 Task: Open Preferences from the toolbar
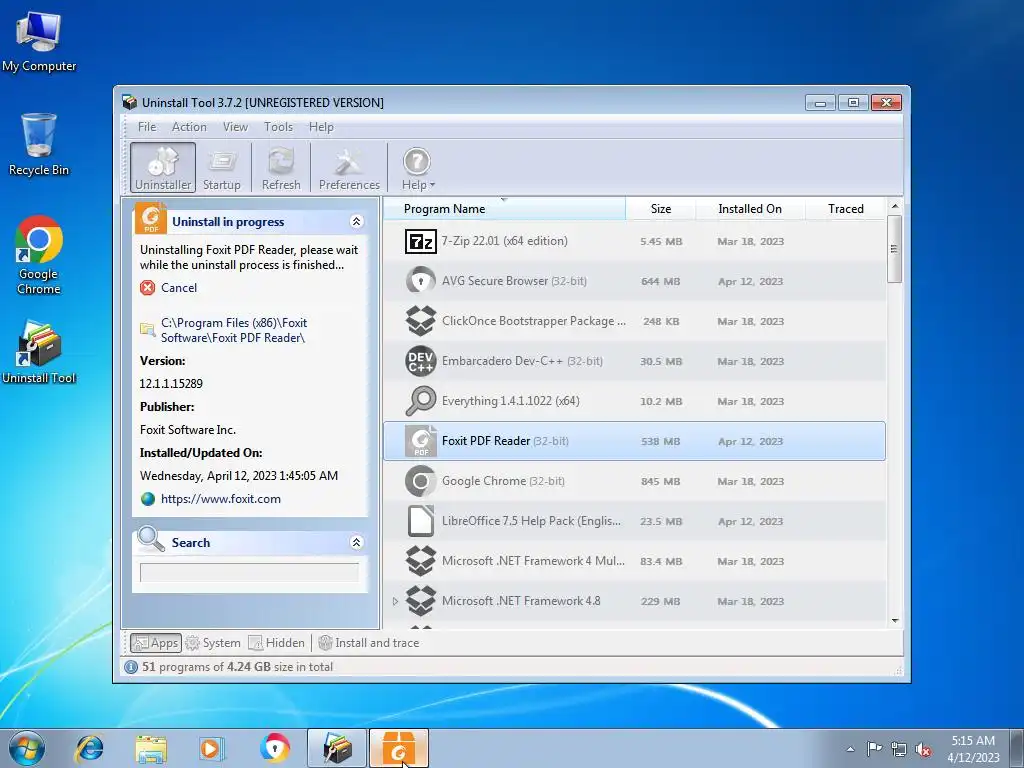pos(349,168)
